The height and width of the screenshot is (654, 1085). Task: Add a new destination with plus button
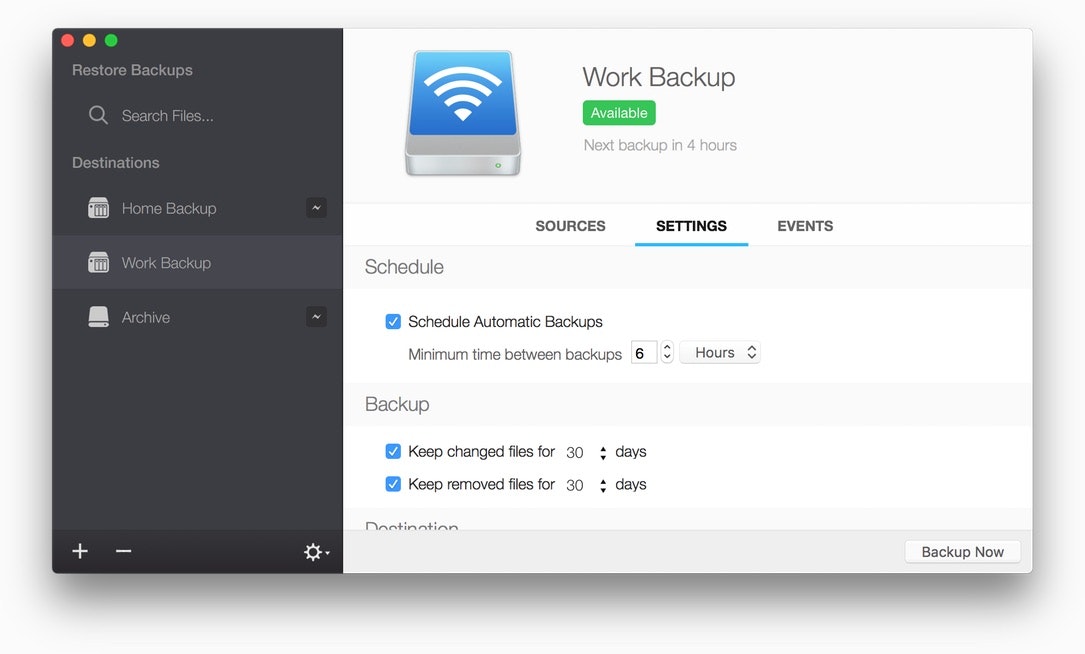[x=80, y=551]
